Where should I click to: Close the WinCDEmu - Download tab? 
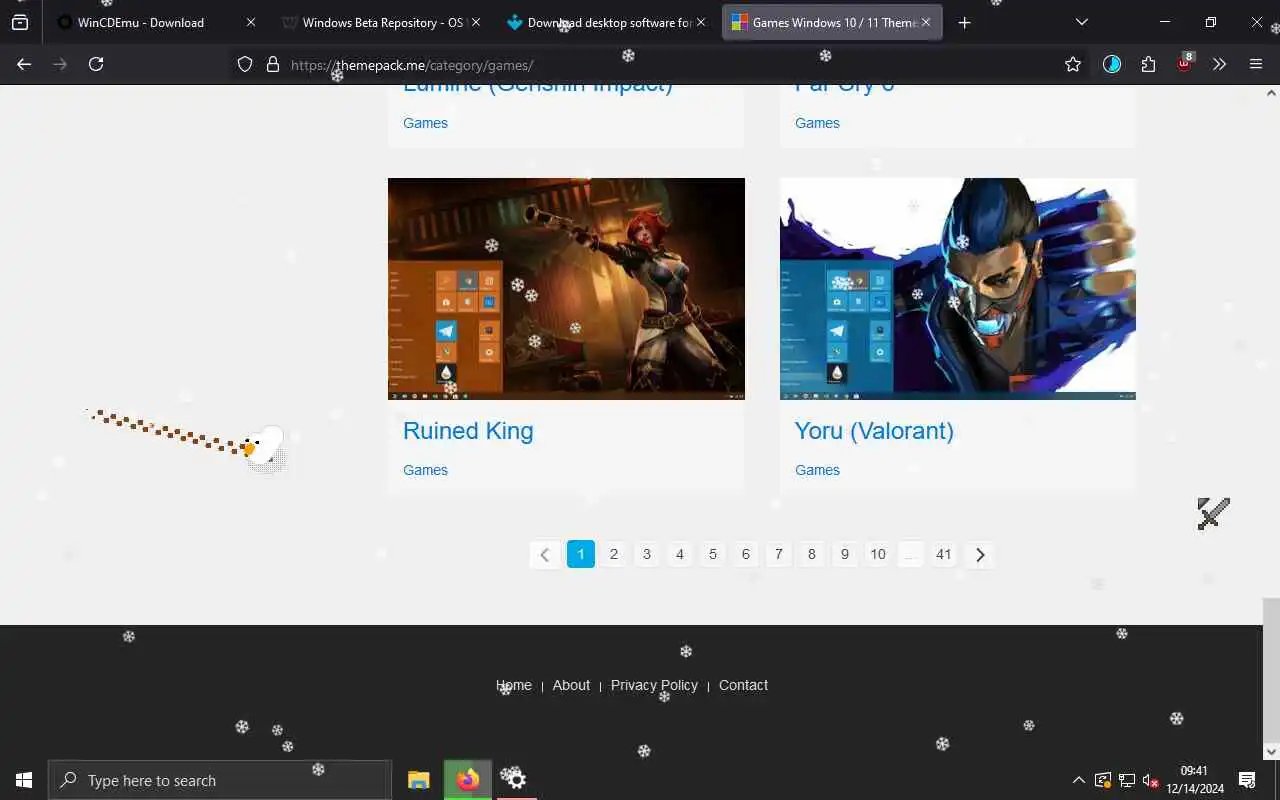click(251, 22)
